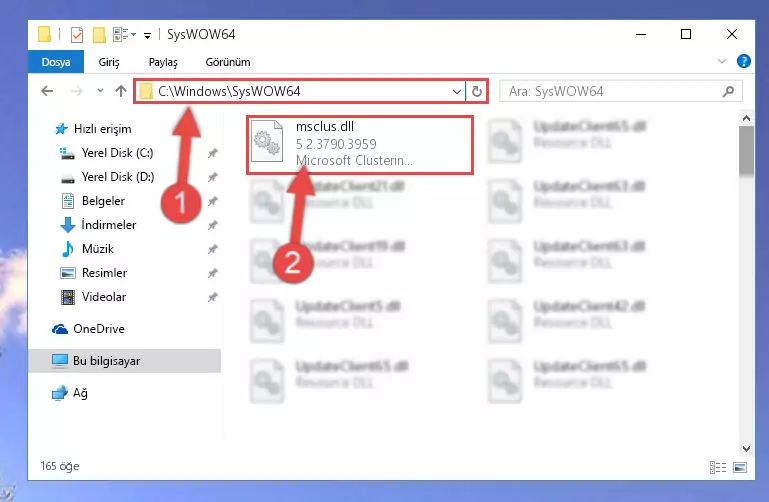Viewport: 769px width, 502px height.
Task: Open the address bar history dropdown
Action: pyautogui.click(x=457, y=92)
